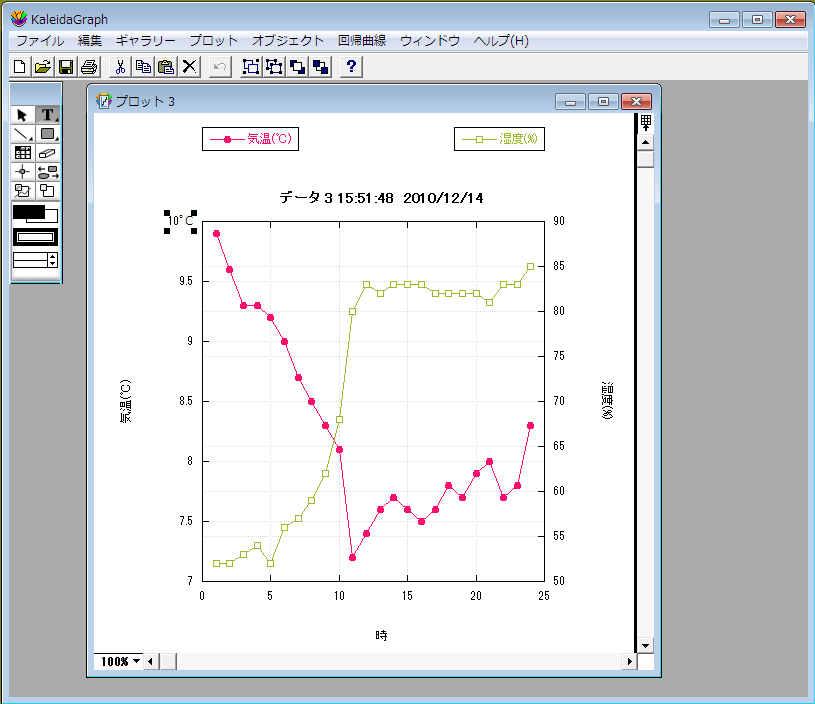Select the x-axis label 時
This screenshot has width=815, height=704.
point(381,635)
